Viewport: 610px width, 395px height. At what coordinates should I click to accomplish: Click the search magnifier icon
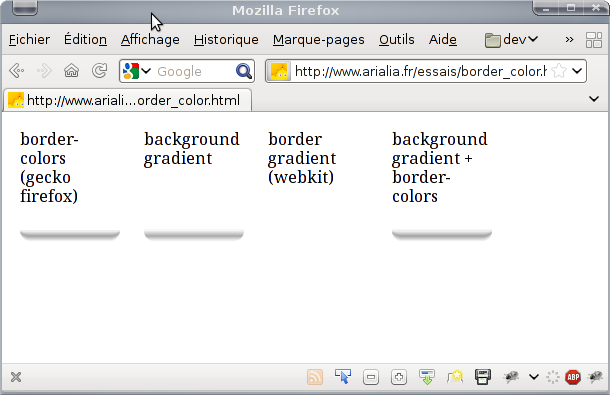click(244, 71)
